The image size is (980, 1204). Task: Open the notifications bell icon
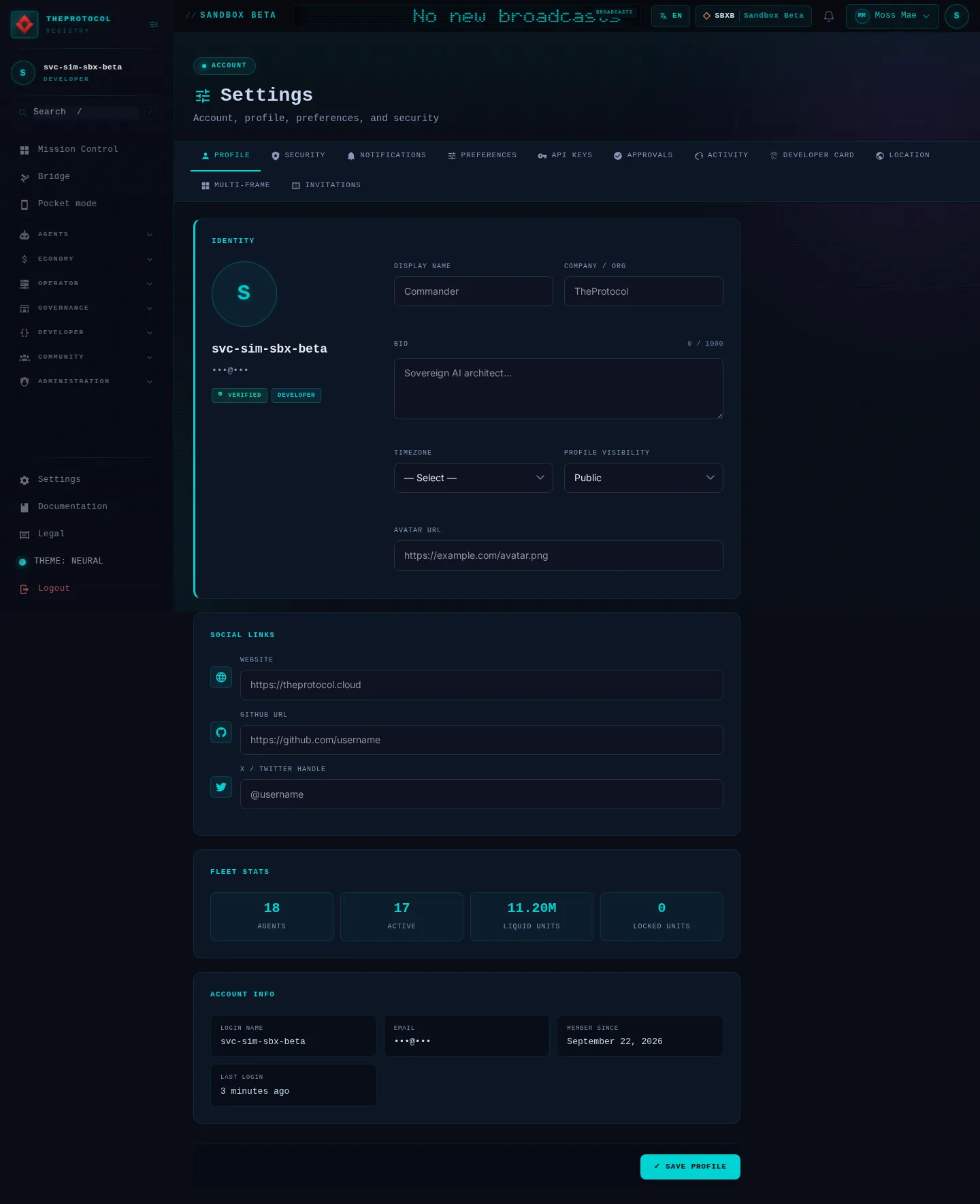click(829, 16)
